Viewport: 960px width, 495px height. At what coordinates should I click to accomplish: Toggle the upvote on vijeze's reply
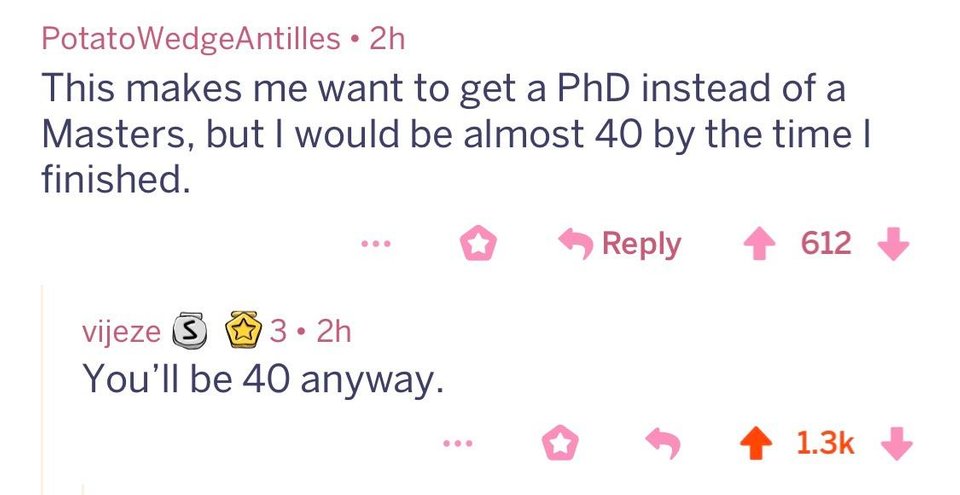759,443
